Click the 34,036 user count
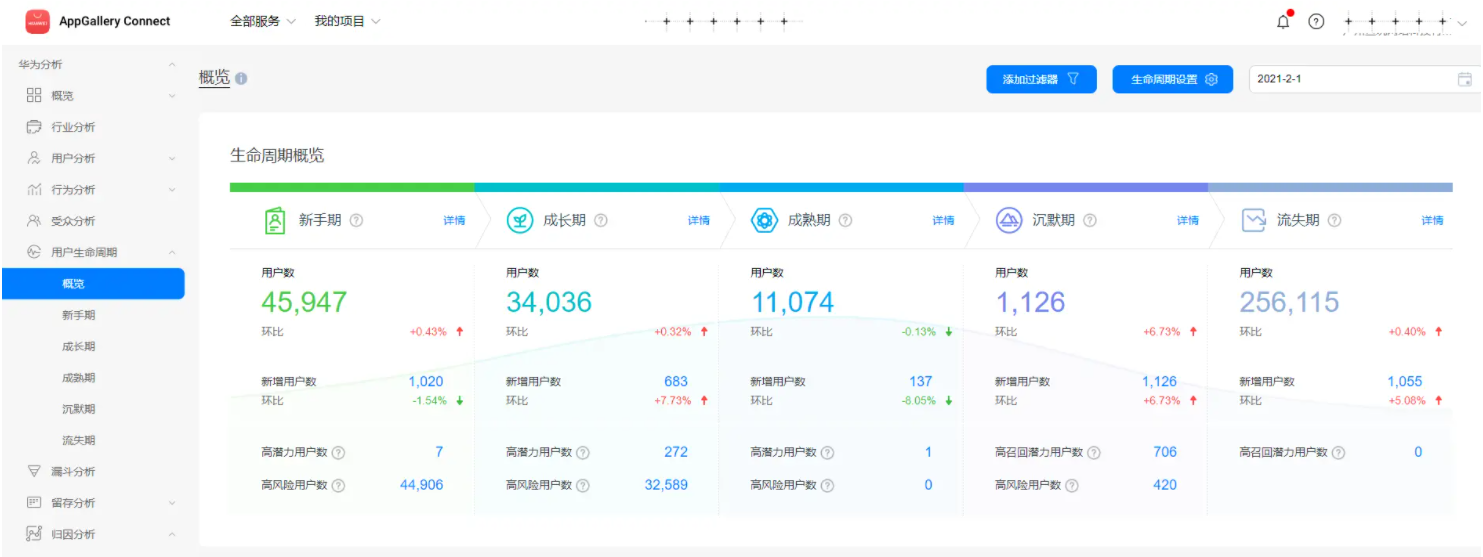1483x557 pixels. click(549, 302)
